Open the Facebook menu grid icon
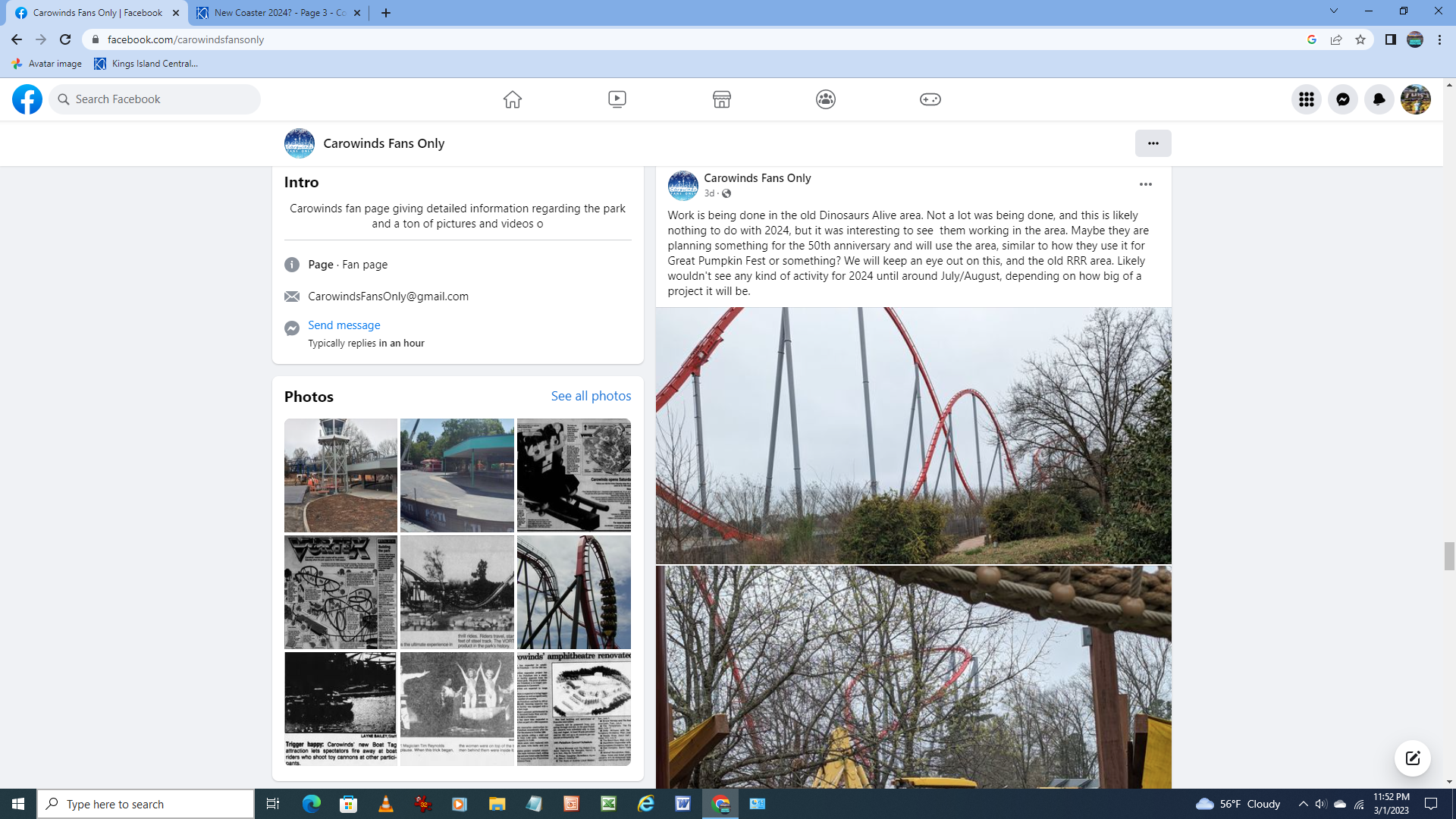 tap(1307, 99)
